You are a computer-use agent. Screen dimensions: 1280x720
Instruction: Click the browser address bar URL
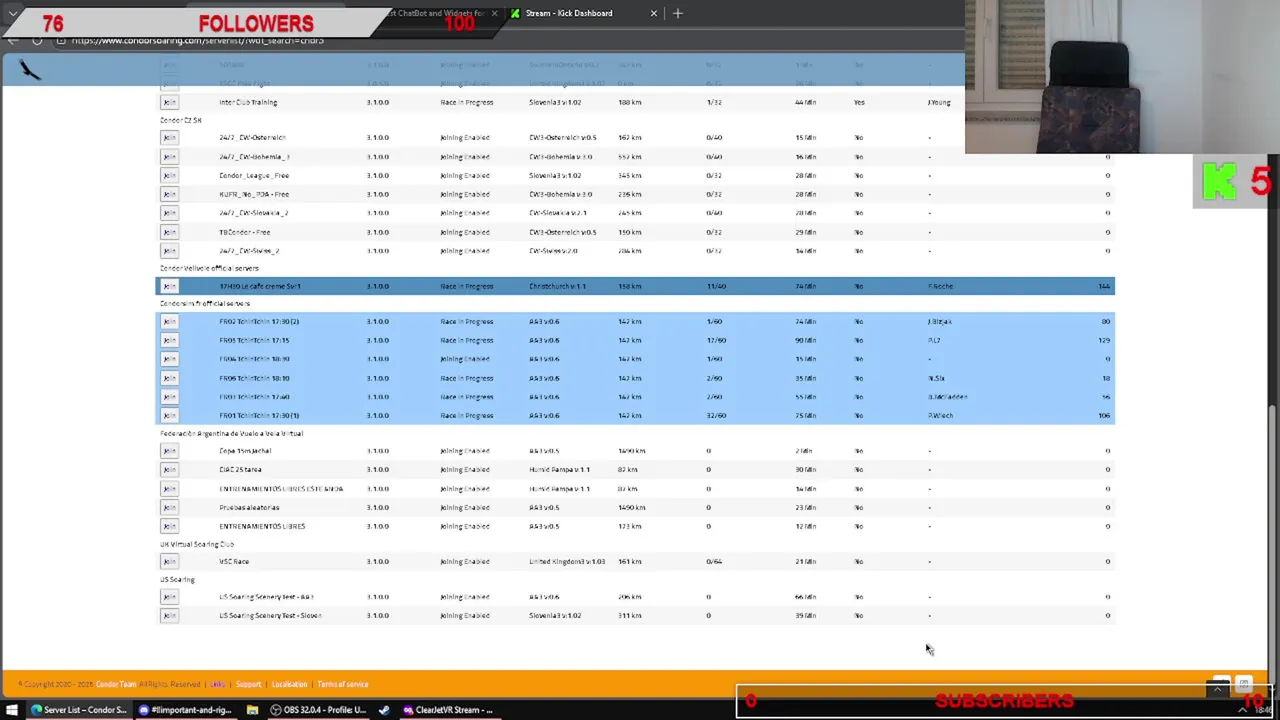197,40
